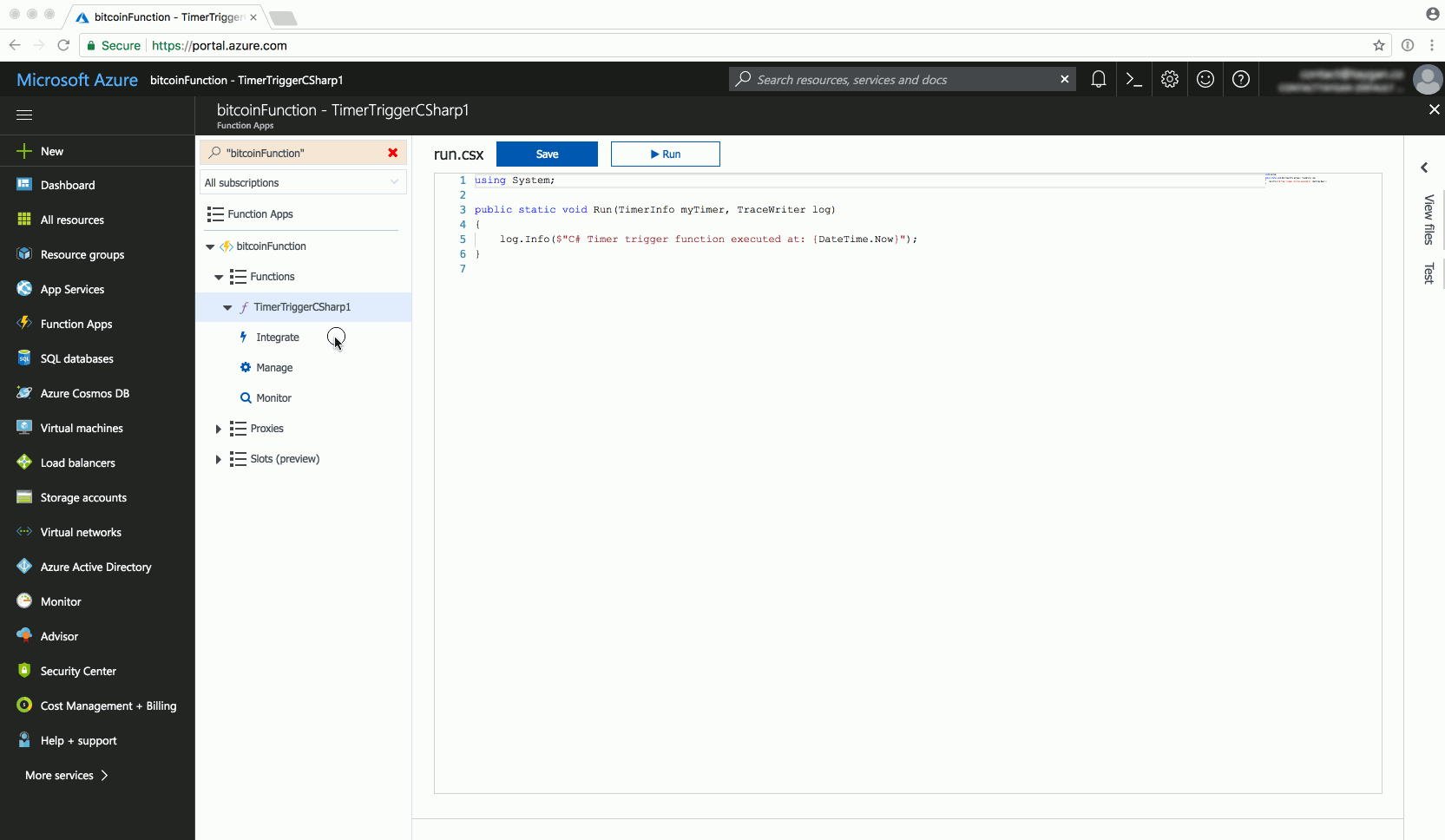Viewport: 1445px width, 840px height.
Task: Click the browser address bar URL
Action: (x=220, y=45)
